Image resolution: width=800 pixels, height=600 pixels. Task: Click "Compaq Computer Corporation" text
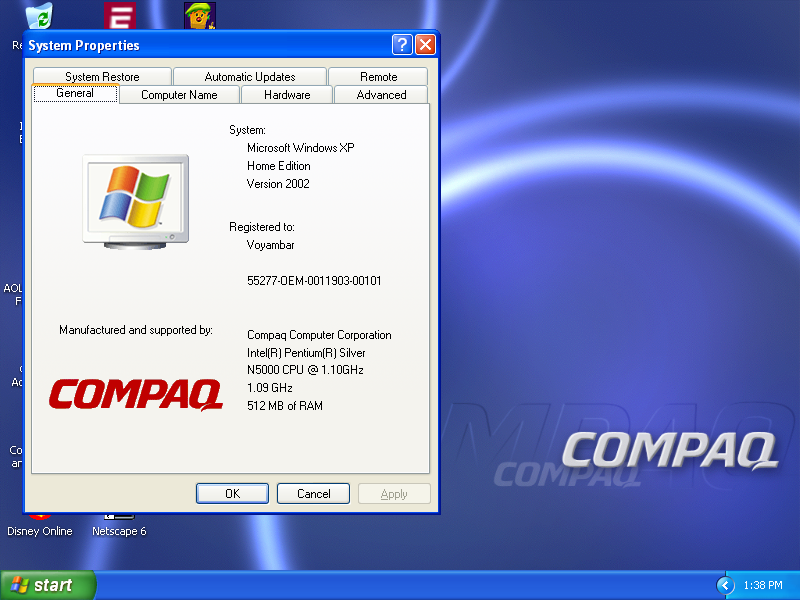coord(319,335)
